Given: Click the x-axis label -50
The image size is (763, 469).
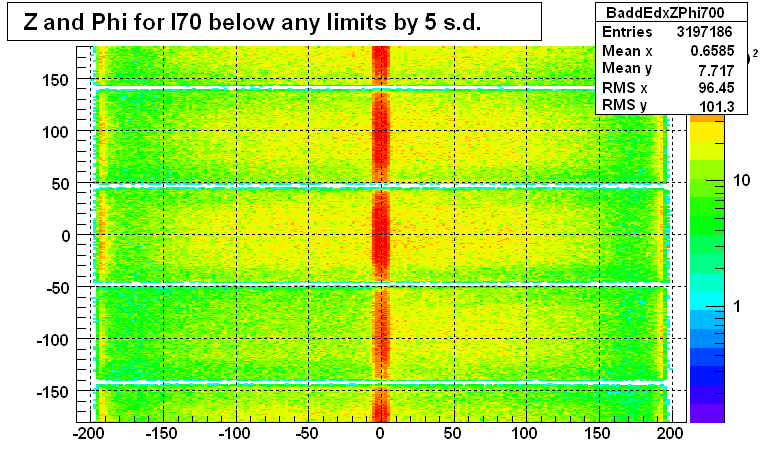Looking at the screenshot, I should click(x=307, y=433).
